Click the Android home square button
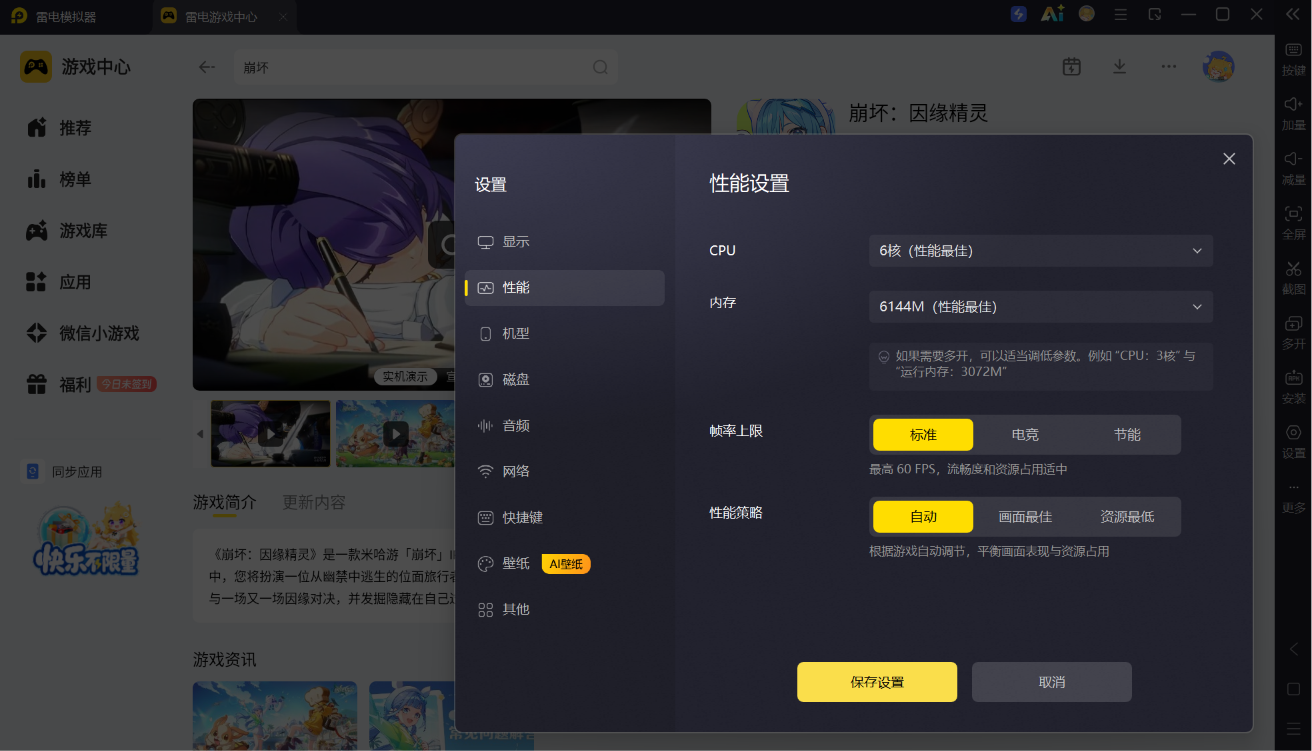Screen dimensions: 1312x751 tap(1294, 689)
